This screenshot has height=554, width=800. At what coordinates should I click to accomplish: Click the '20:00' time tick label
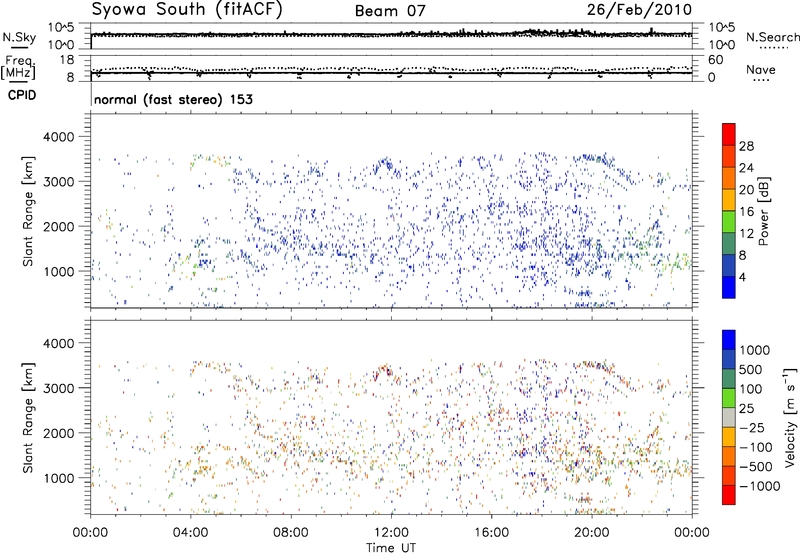pos(592,533)
